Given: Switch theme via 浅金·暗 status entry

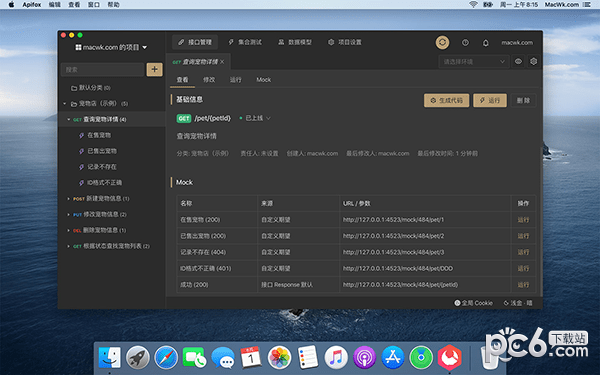Looking at the screenshot, I should pyautogui.click(x=518, y=303).
